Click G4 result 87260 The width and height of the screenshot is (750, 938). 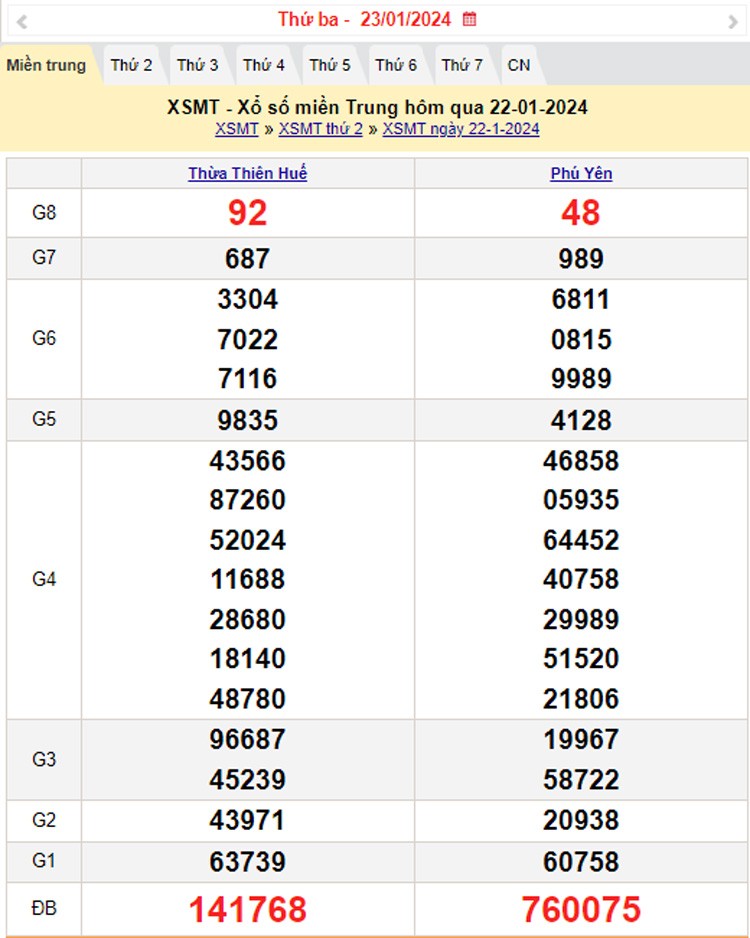[x=248, y=500]
